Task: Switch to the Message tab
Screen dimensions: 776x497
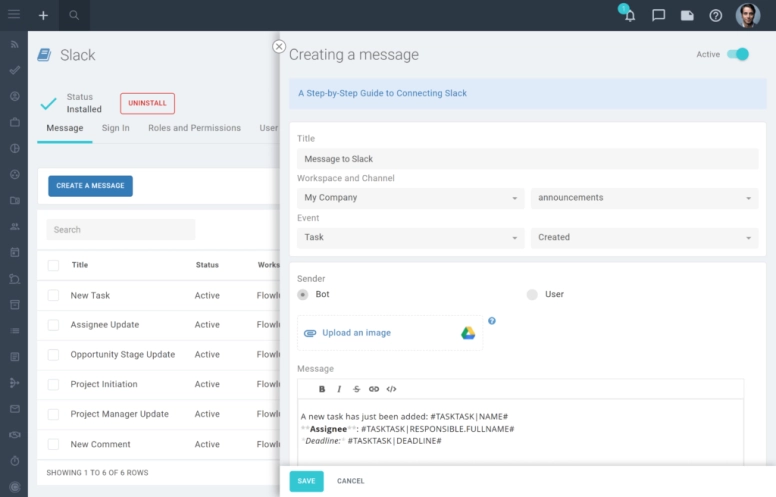Action: tap(65, 128)
